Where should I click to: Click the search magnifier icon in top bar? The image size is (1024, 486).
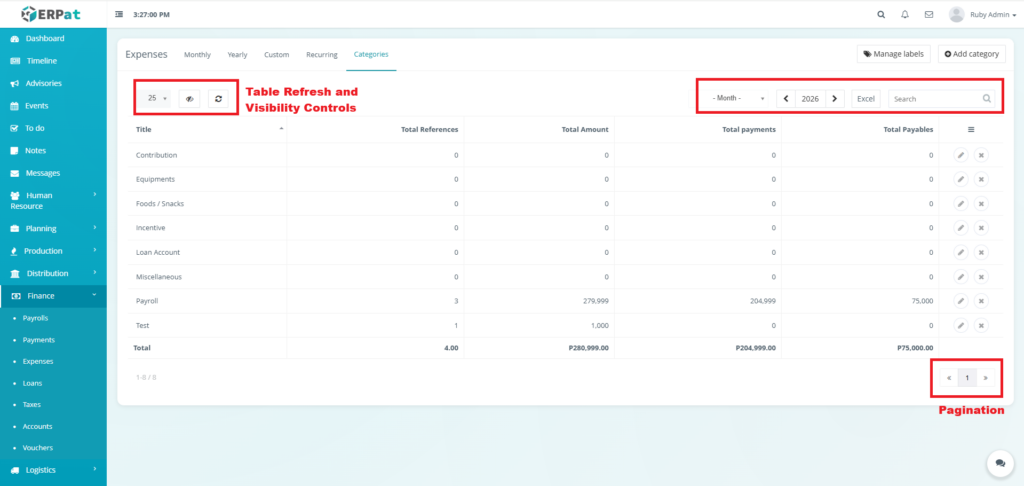(881, 15)
